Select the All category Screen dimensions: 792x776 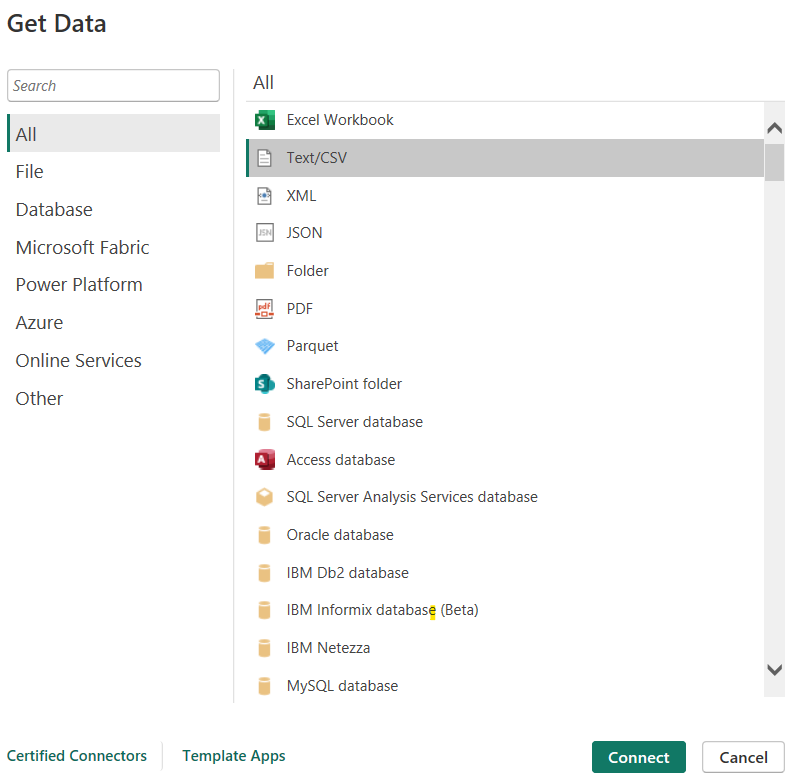tap(114, 133)
